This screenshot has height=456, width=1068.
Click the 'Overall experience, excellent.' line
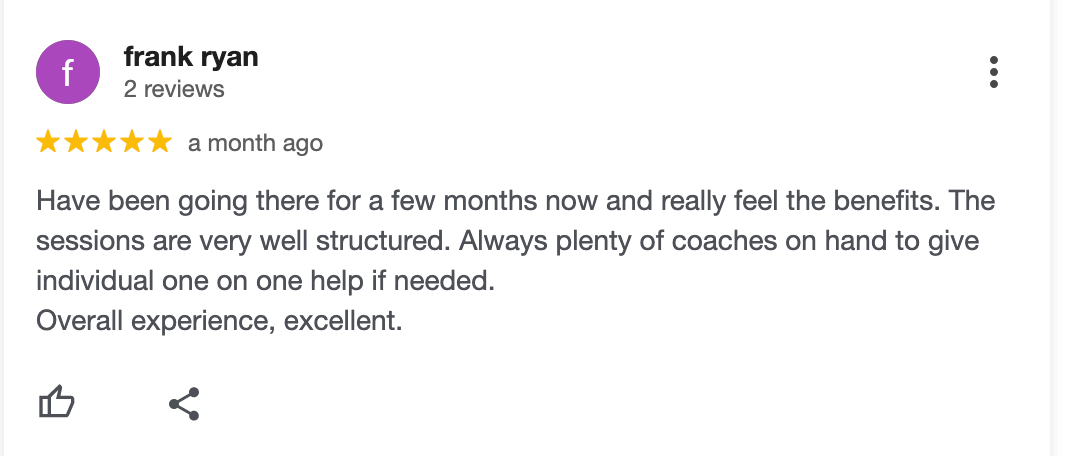tap(219, 322)
